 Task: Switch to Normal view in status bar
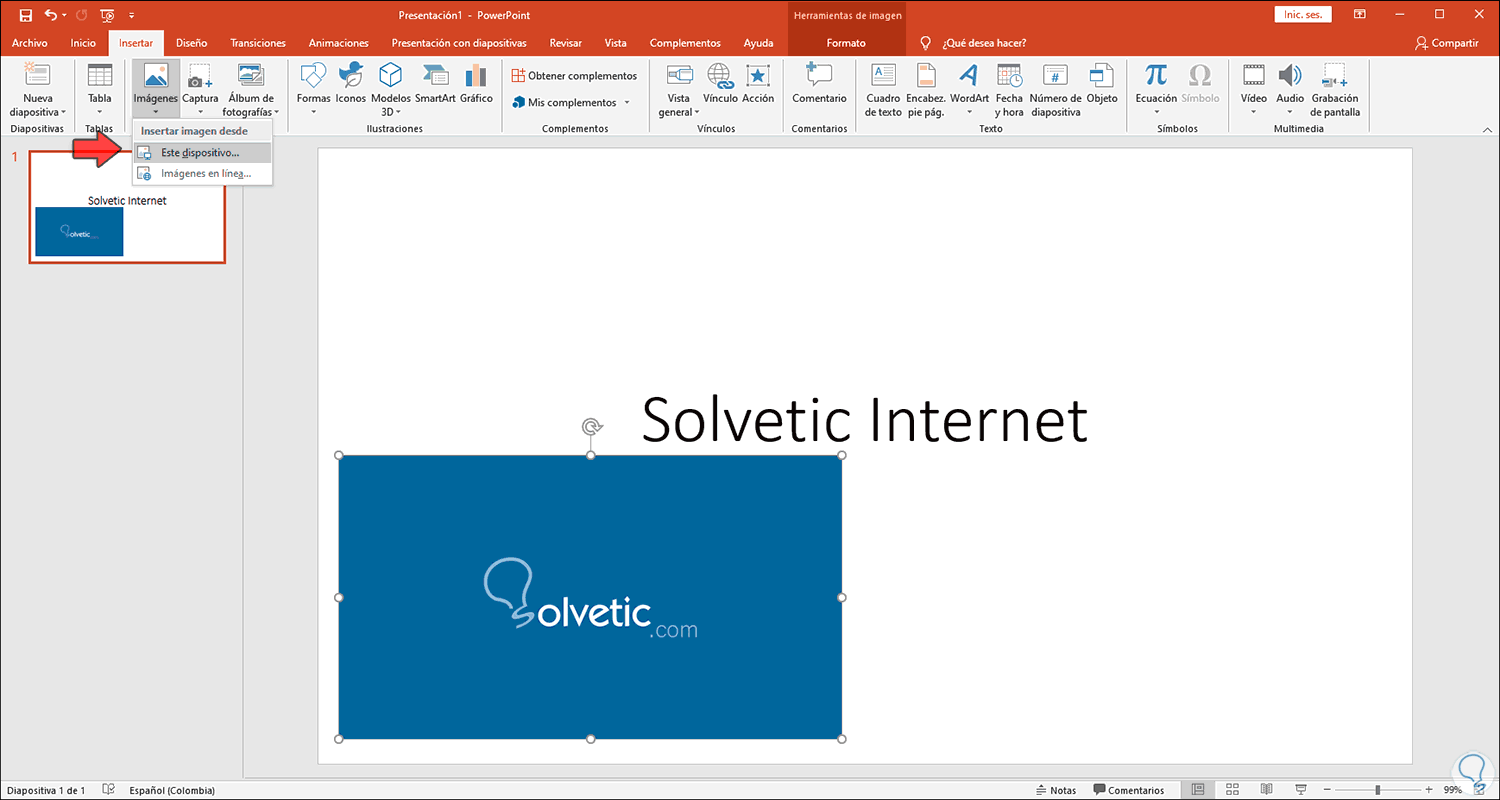[1198, 790]
